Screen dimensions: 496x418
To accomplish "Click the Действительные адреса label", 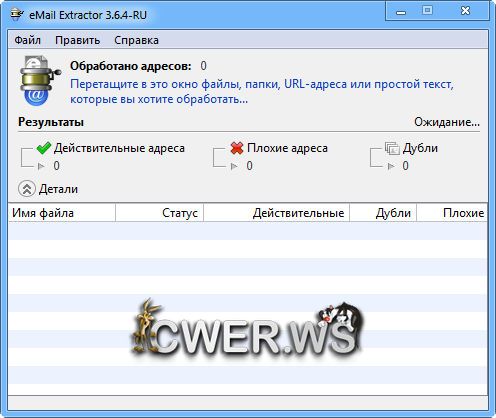I will pos(119,148).
